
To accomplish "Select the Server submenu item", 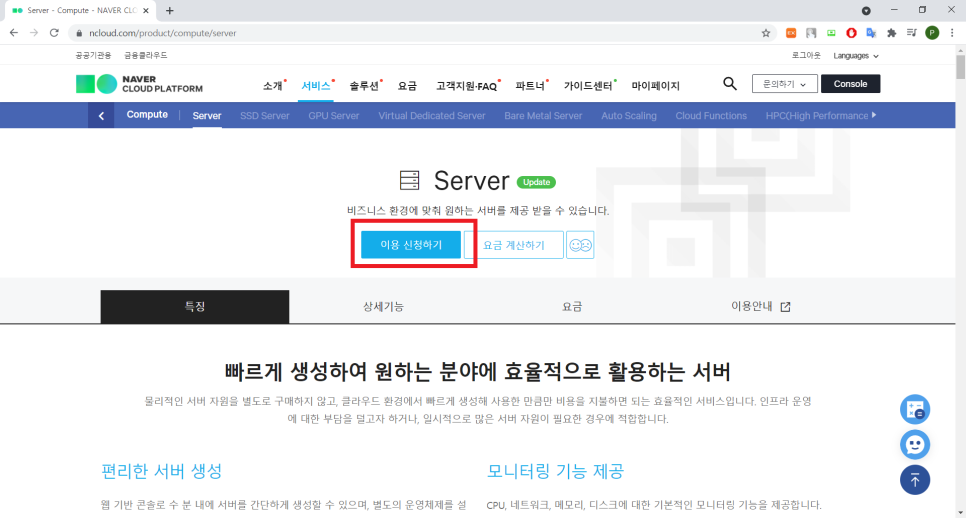I will click(207, 116).
